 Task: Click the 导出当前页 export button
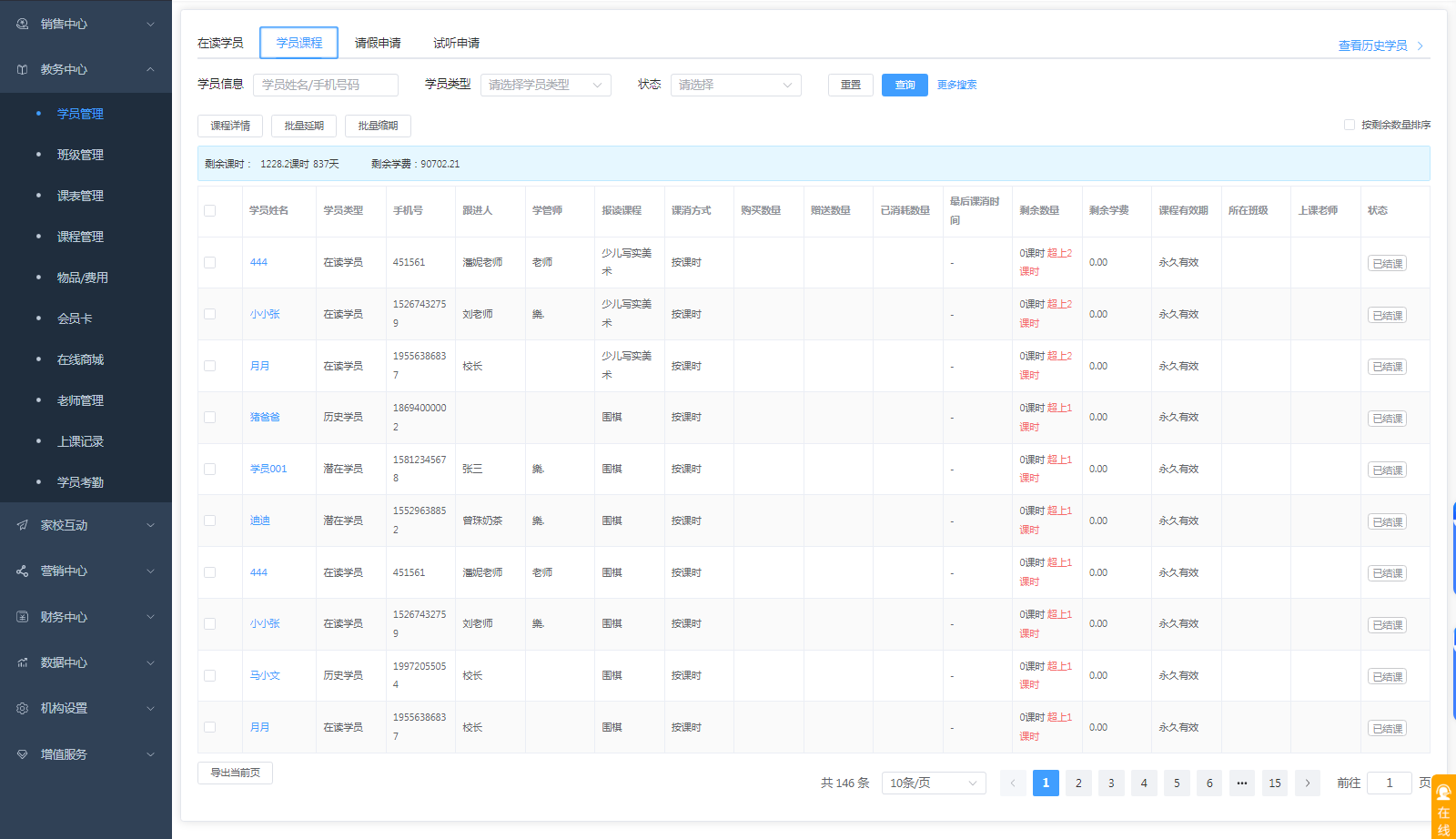[x=235, y=773]
